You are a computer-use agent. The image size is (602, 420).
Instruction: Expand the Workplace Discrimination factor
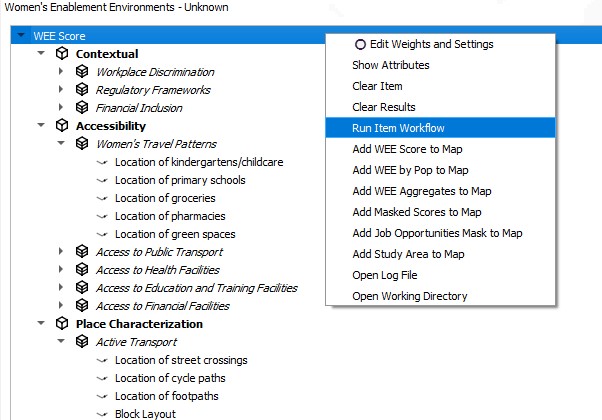tap(61, 71)
